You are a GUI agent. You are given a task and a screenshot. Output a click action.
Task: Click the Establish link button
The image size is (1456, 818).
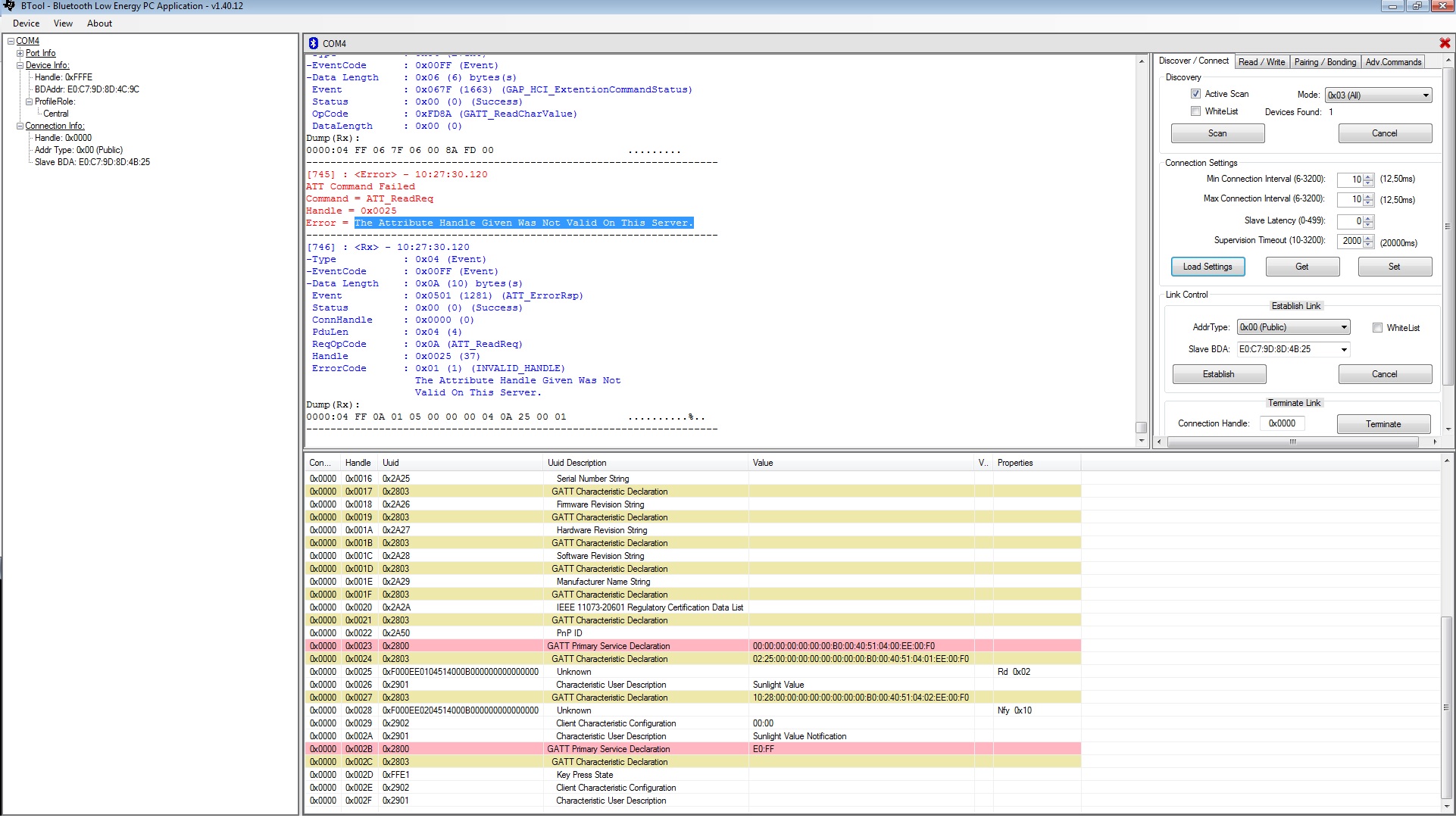(1218, 374)
